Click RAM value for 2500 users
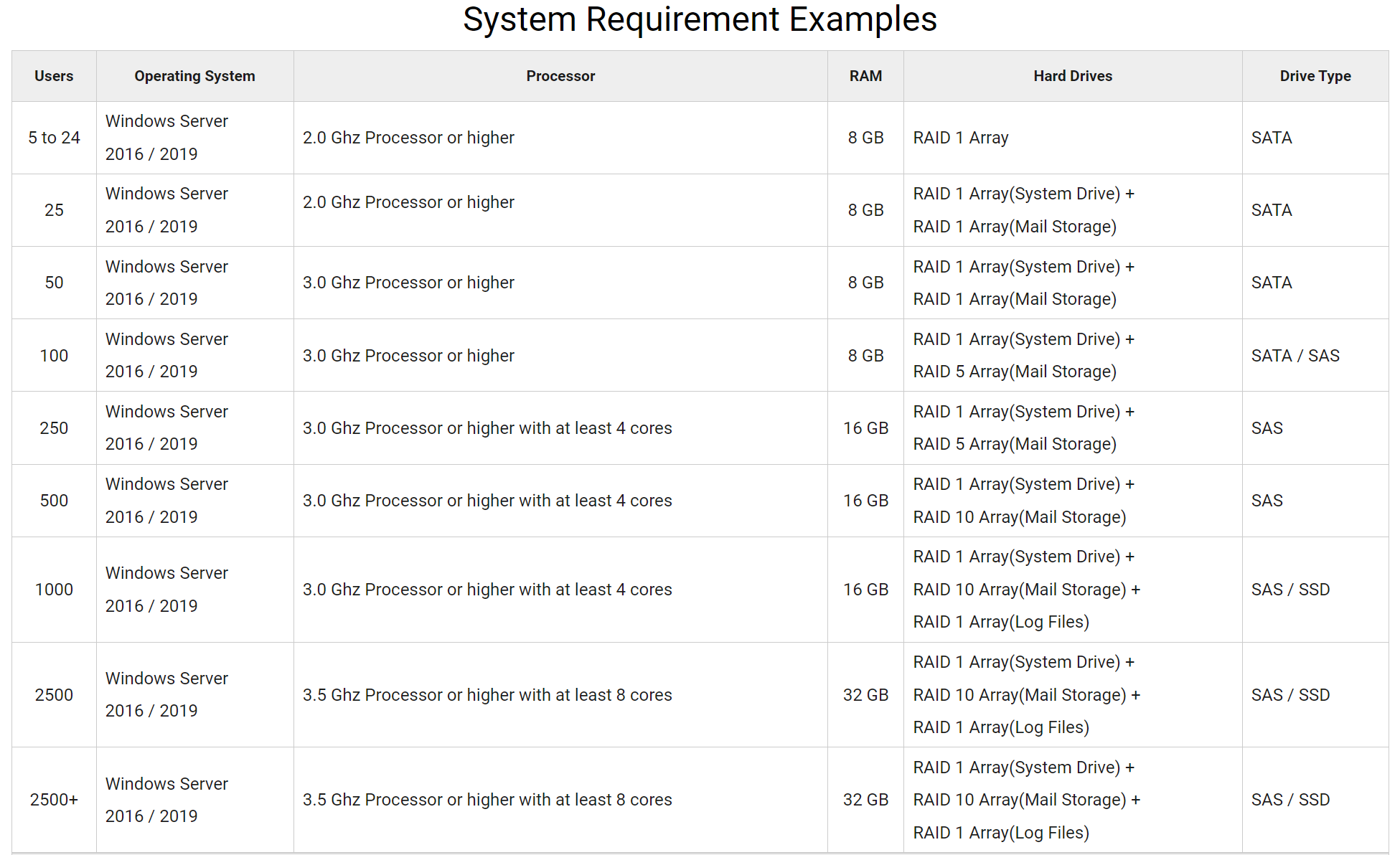The width and height of the screenshot is (1400, 855). point(865,695)
